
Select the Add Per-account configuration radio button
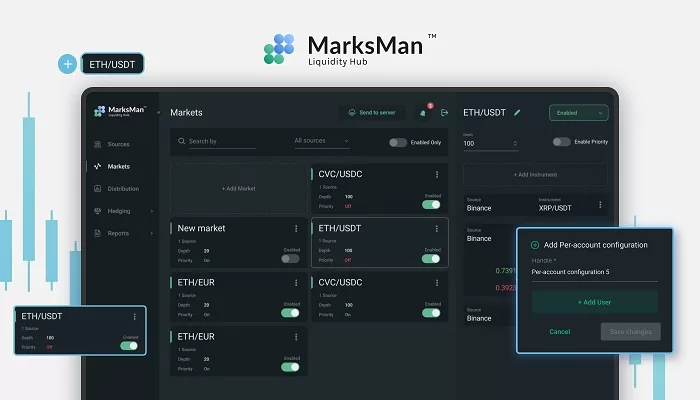click(535, 245)
